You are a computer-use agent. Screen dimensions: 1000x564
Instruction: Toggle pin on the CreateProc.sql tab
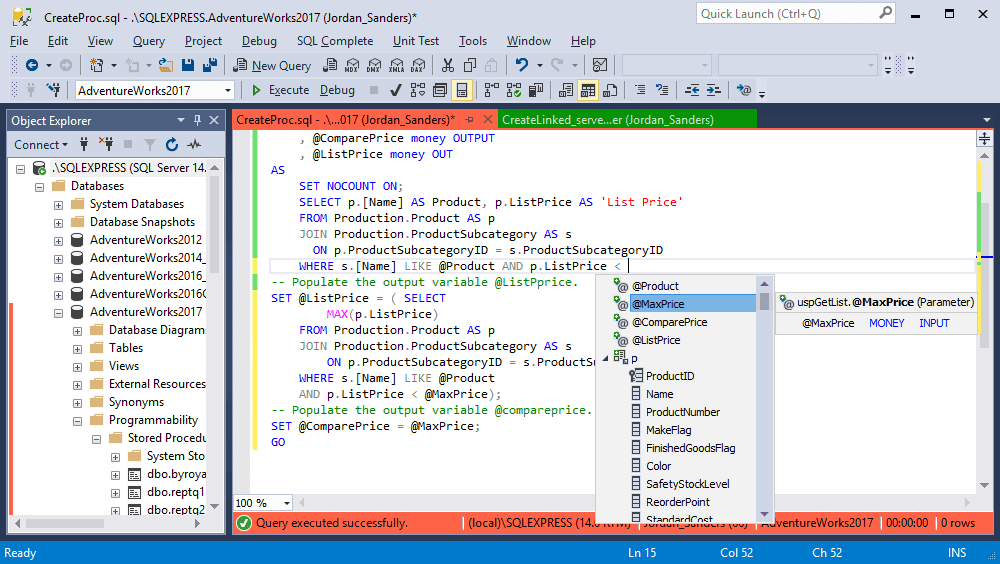[x=470, y=119]
